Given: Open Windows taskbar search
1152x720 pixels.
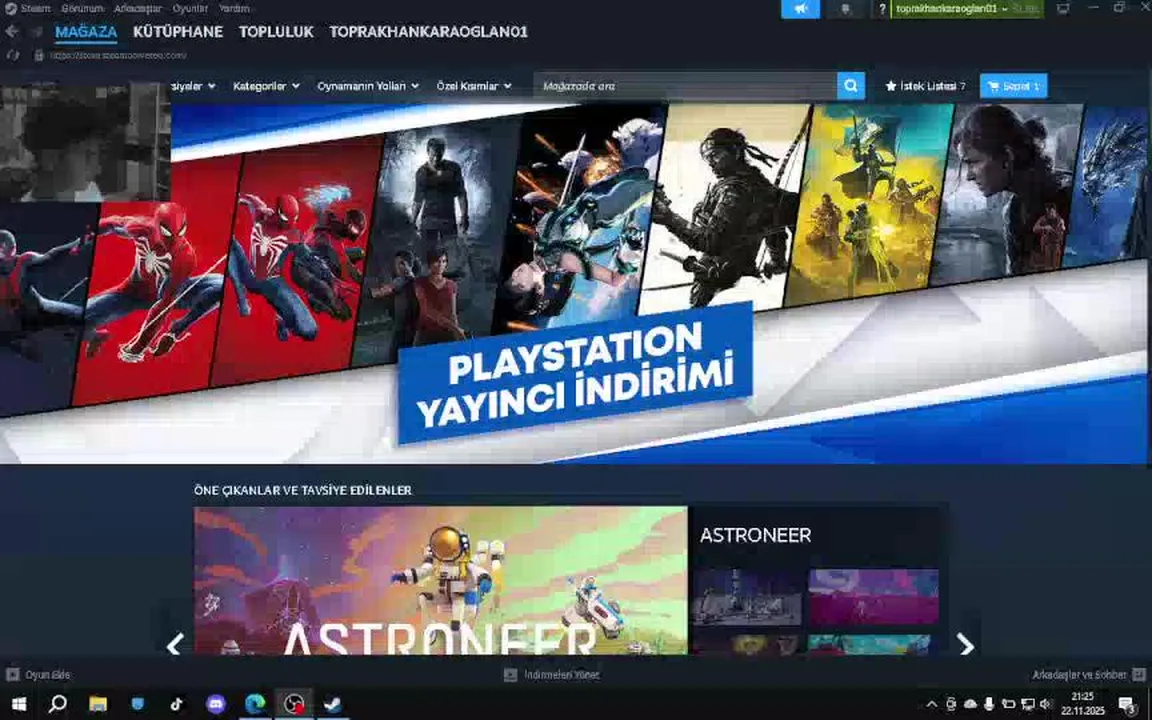Looking at the screenshot, I should point(57,704).
